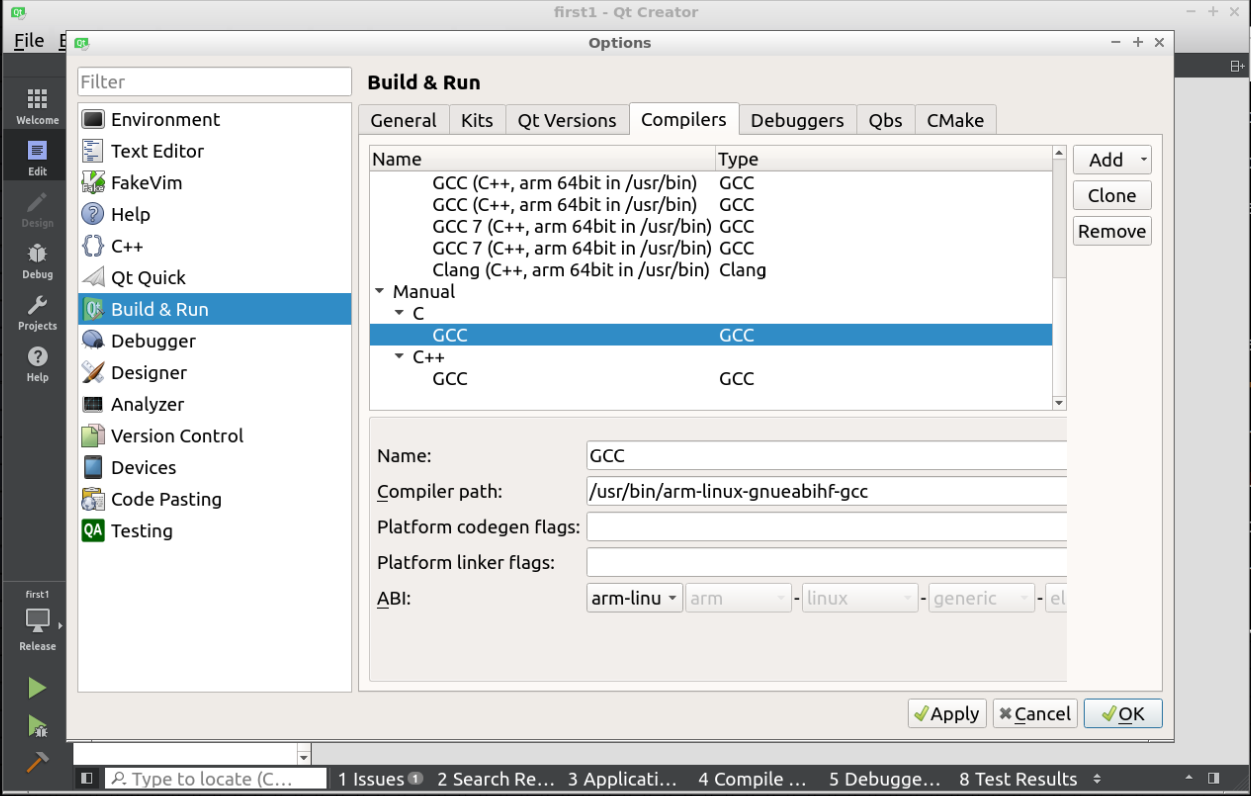Select GCC under the Manual C++ group
This screenshot has width=1251, height=796.
pos(711,379)
